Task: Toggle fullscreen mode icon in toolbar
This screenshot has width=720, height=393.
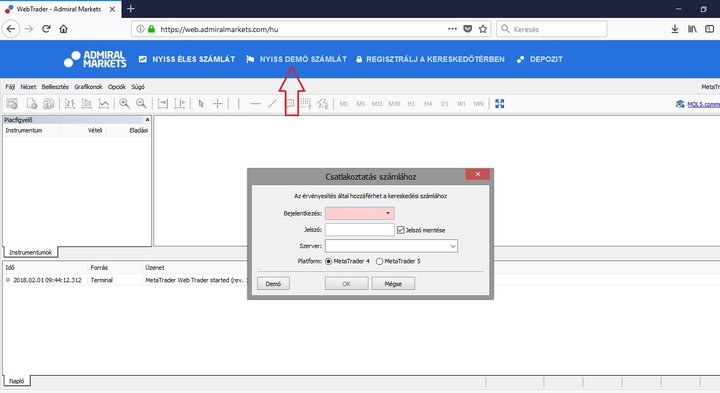Action: [x=500, y=104]
